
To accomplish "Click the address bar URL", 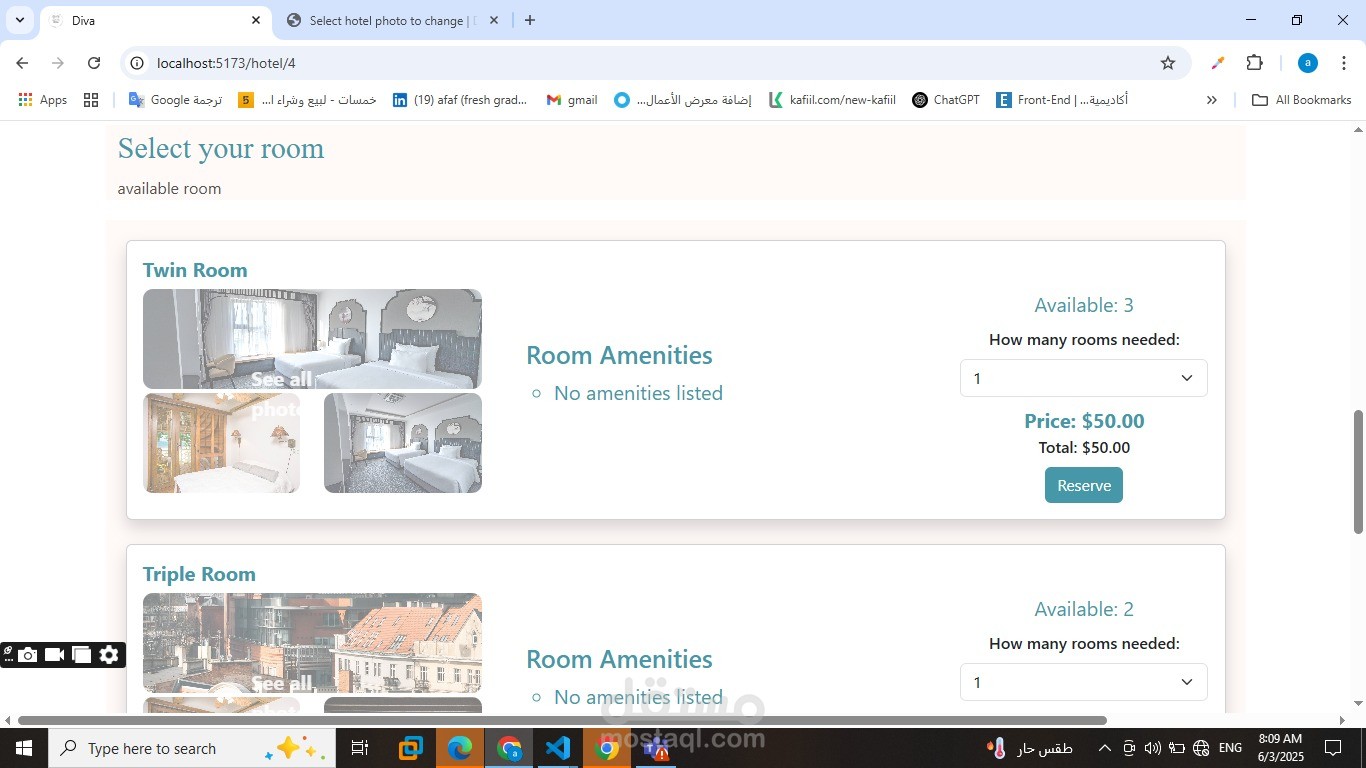I will click(226, 63).
